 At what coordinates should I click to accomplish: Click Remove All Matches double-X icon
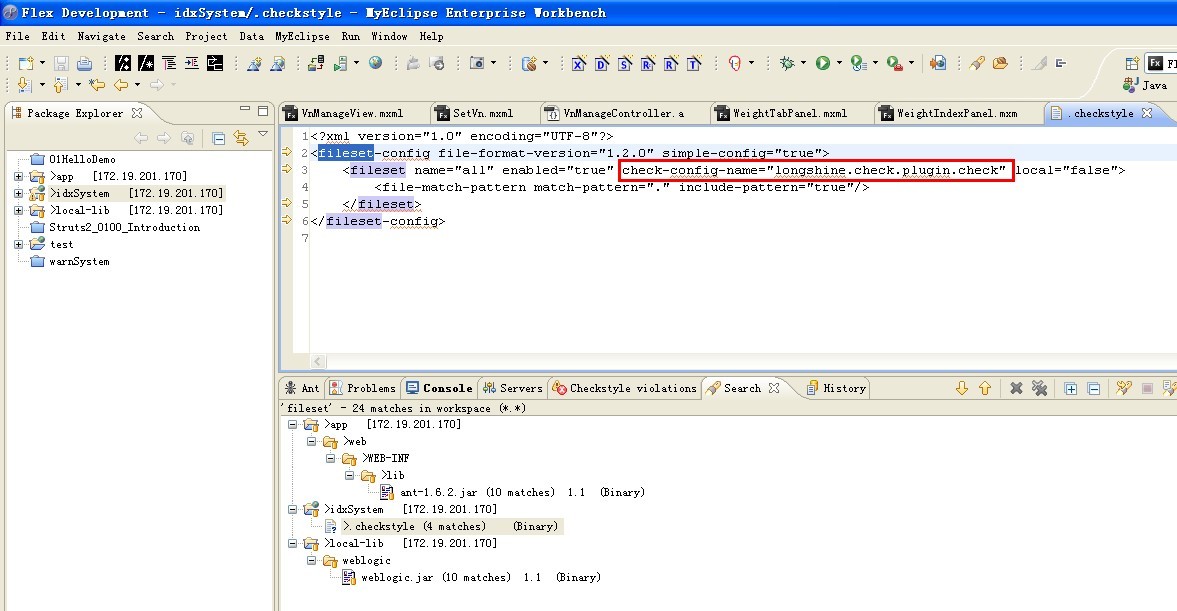1039,388
